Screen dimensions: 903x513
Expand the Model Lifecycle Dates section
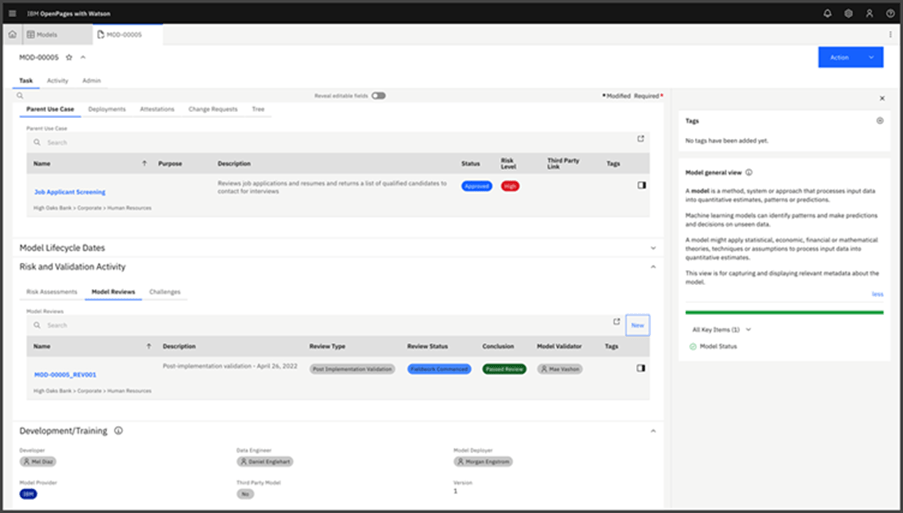653,248
